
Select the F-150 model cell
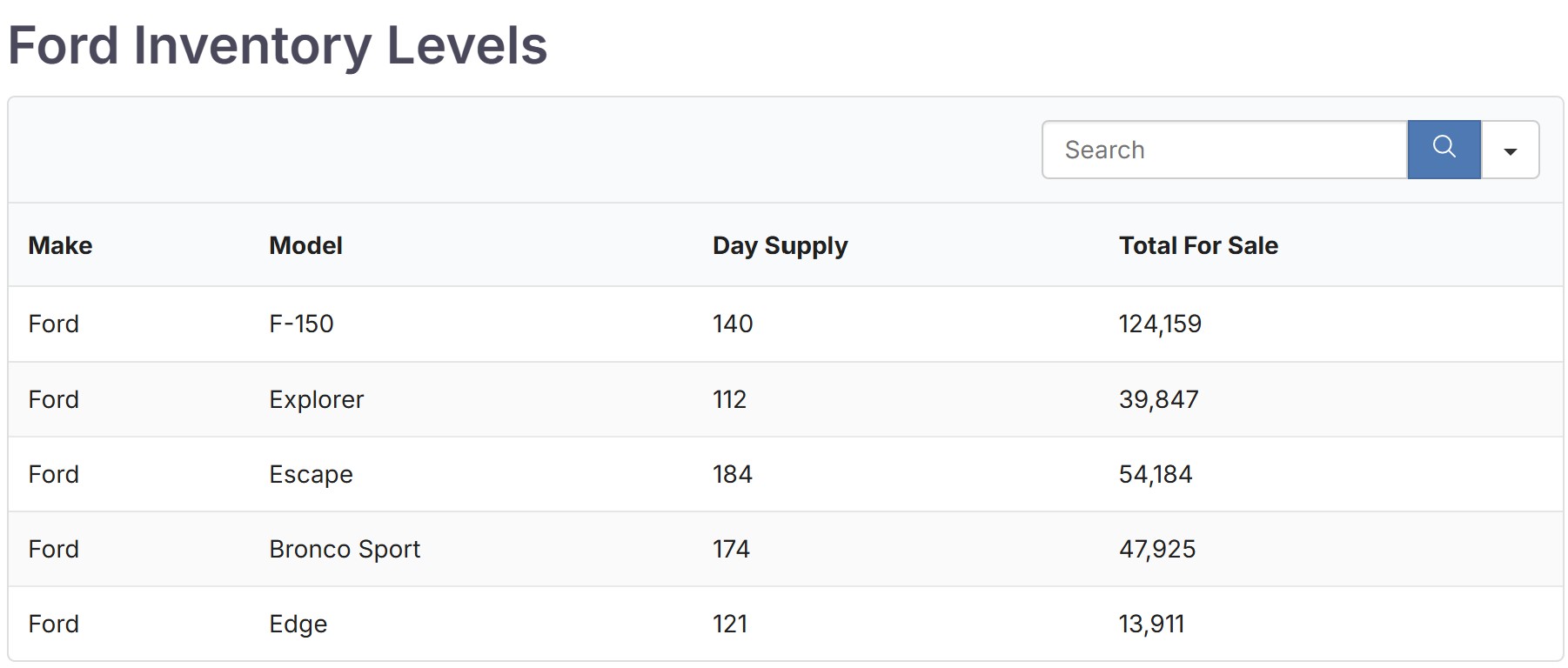pos(301,324)
